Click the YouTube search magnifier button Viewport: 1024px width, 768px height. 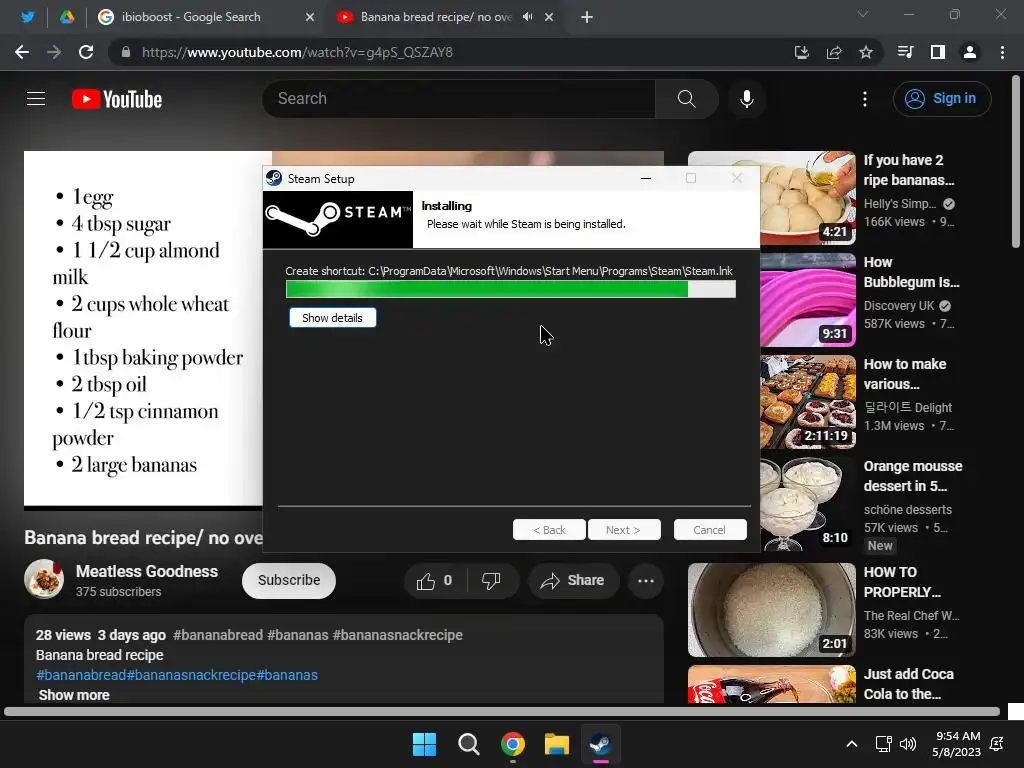tap(686, 99)
